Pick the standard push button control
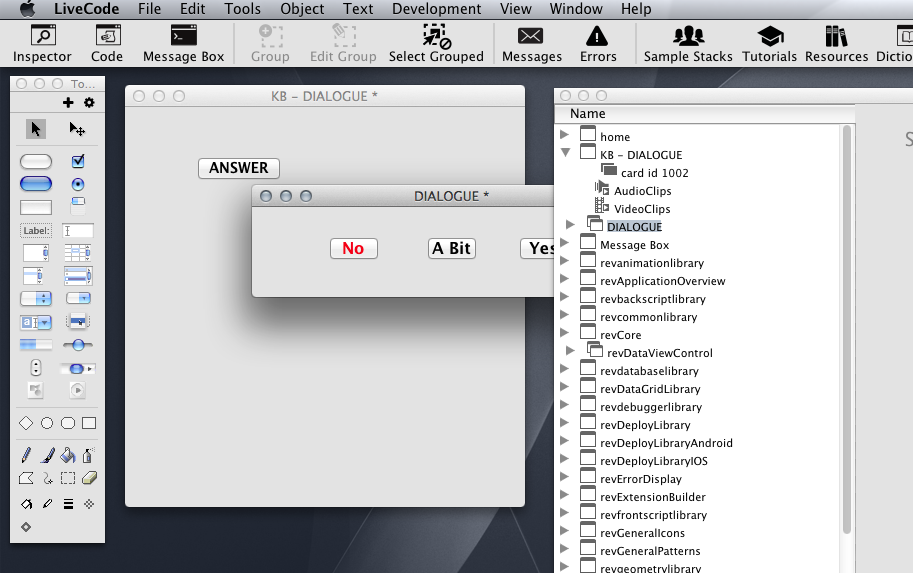913x573 pixels. pos(36,161)
